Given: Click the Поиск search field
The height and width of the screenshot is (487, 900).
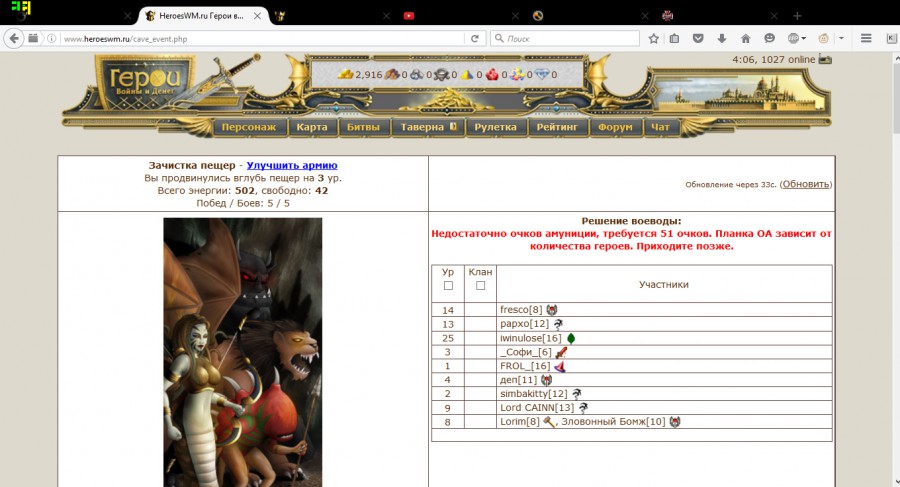Looking at the screenshot, I should tap(565, 38).
